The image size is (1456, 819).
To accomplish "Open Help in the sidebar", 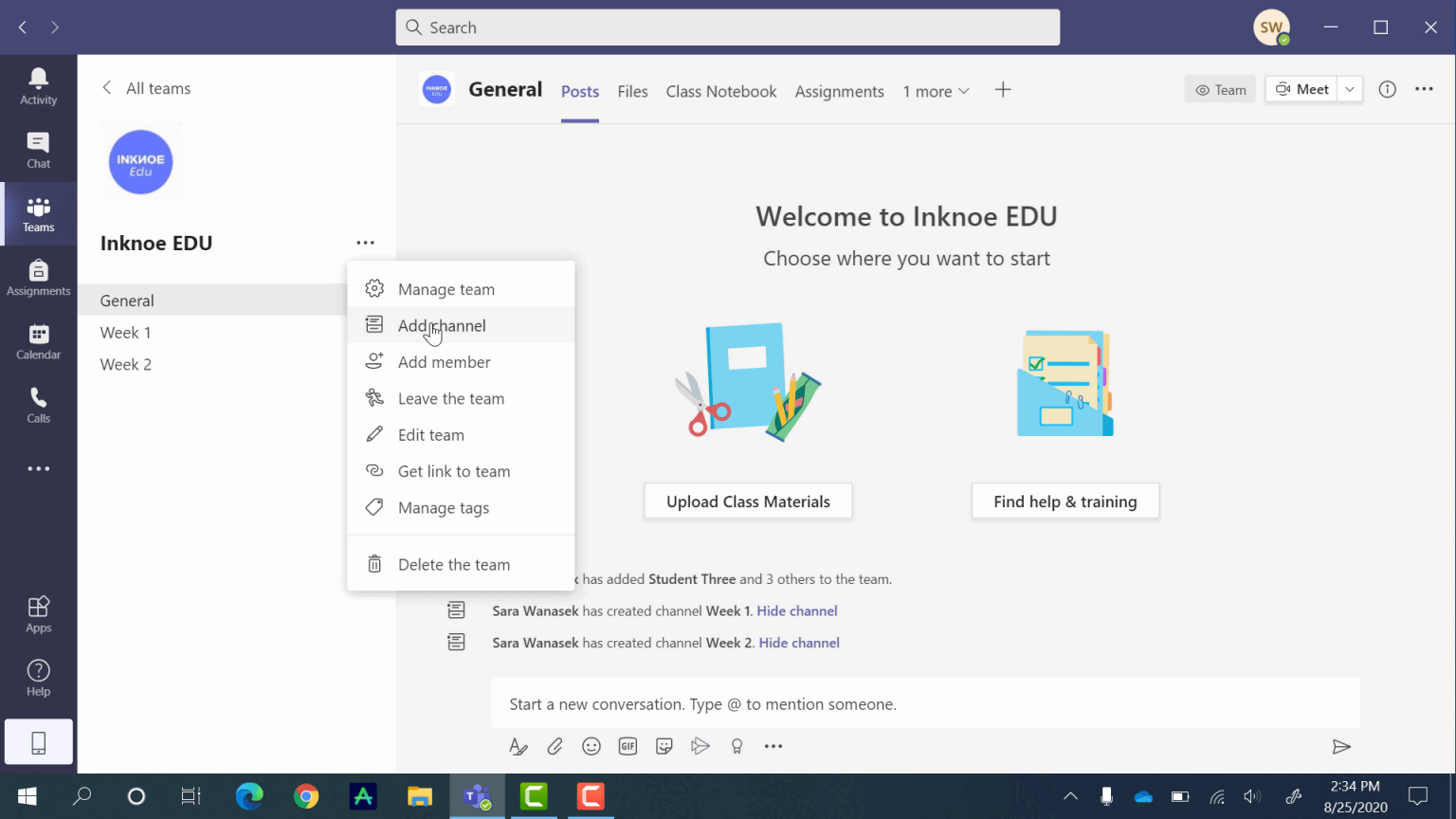I will (39, 678).
